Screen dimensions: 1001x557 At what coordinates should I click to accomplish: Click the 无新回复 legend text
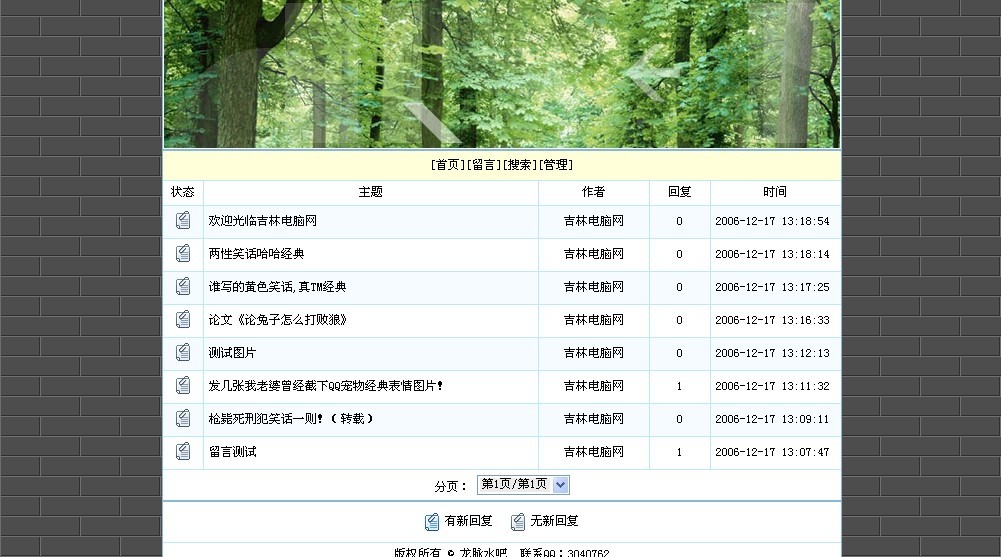click(x=554, y=521)
